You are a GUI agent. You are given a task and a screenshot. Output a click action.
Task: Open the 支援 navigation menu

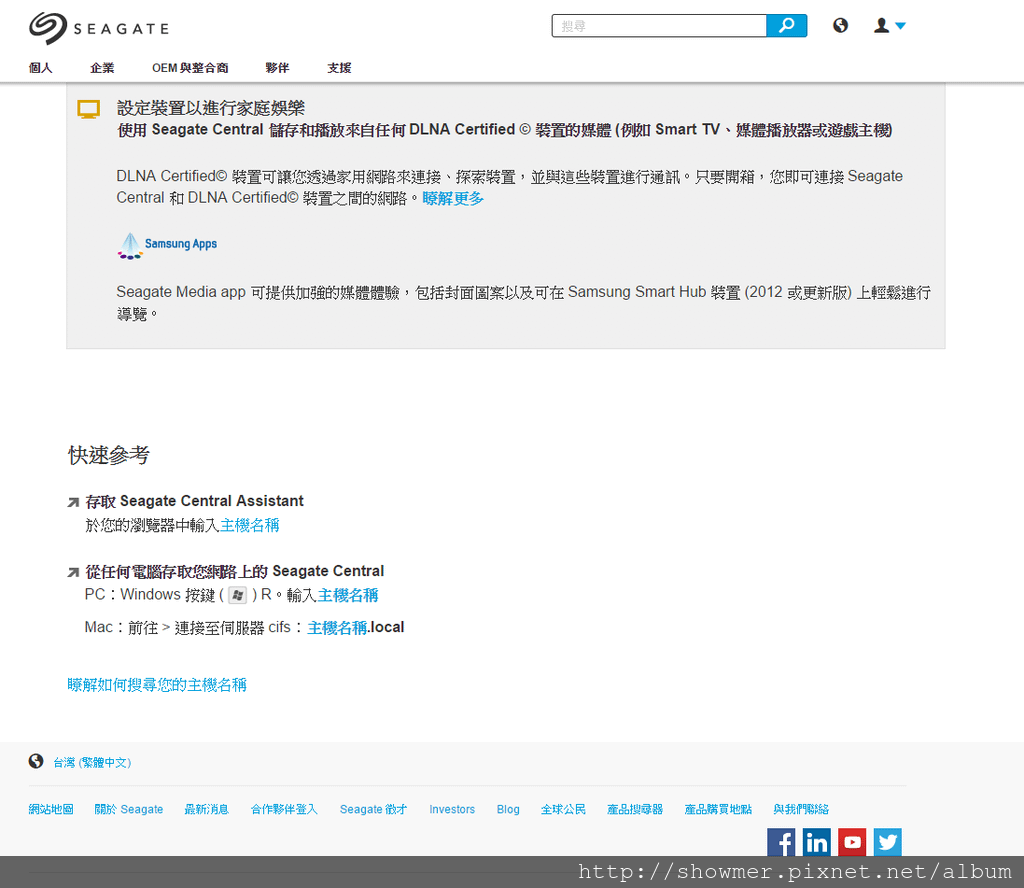point(339,68)
